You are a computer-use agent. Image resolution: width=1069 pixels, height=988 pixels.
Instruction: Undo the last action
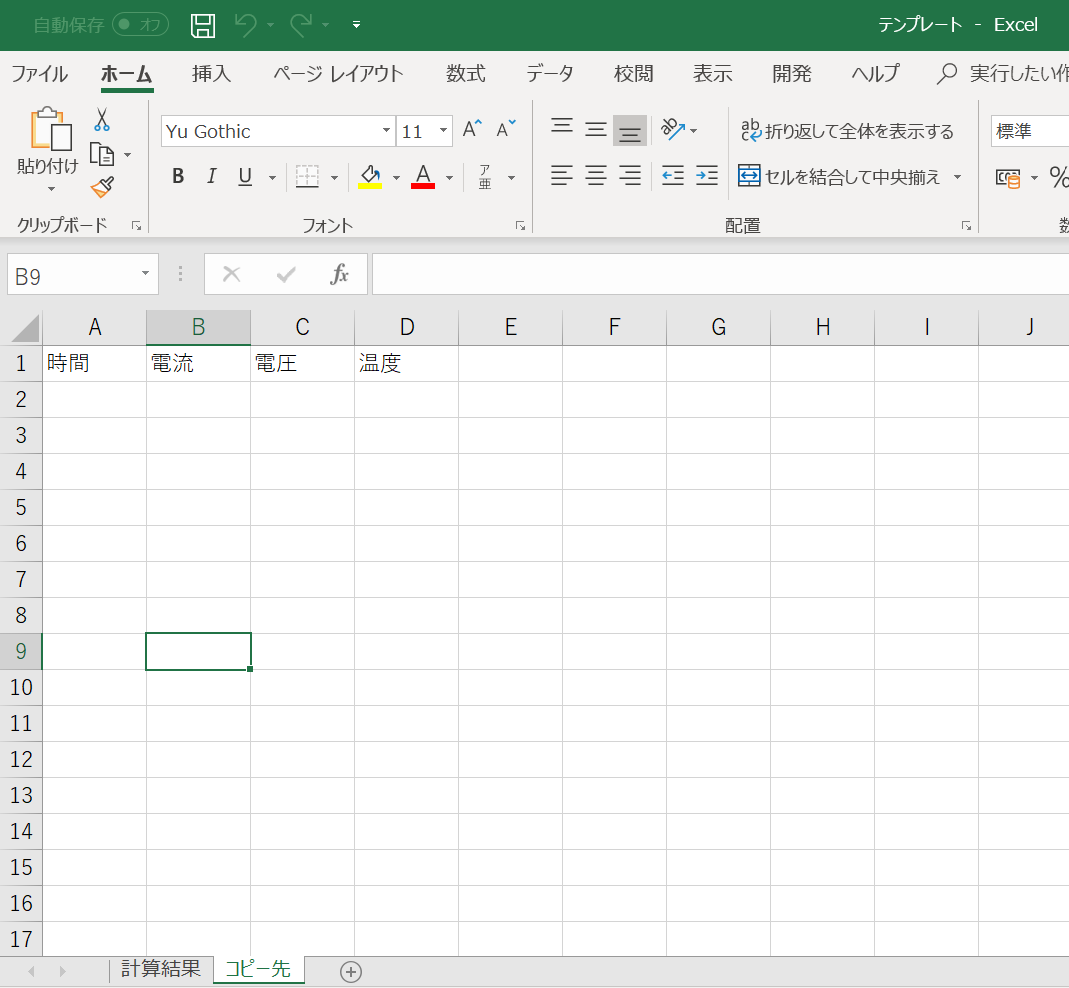245,25
